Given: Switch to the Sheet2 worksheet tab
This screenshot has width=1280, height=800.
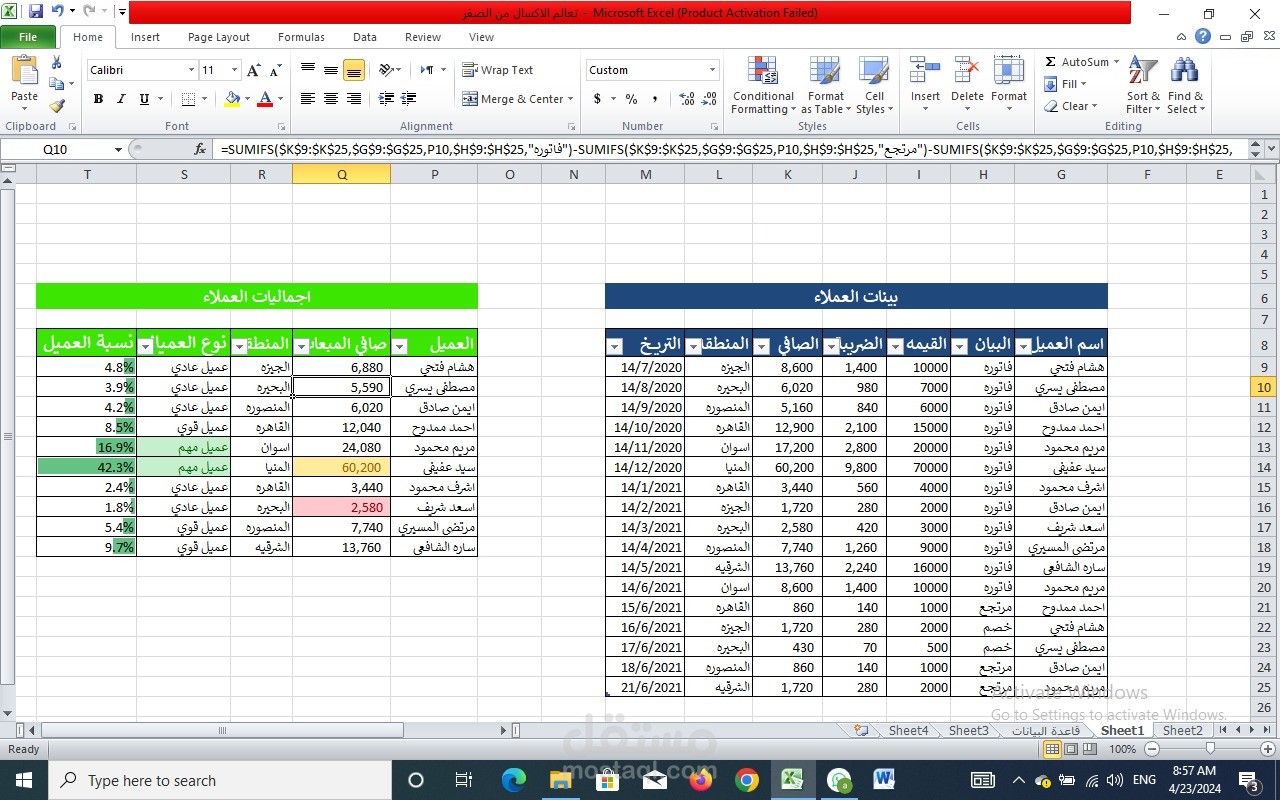Looking at the screenshot, I should (1183, 730).
